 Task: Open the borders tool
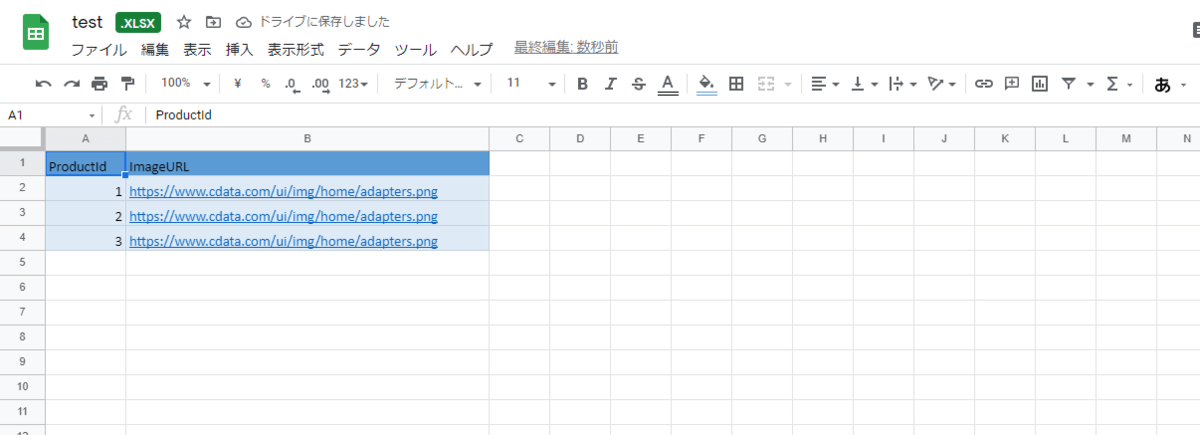click(736, 84)
